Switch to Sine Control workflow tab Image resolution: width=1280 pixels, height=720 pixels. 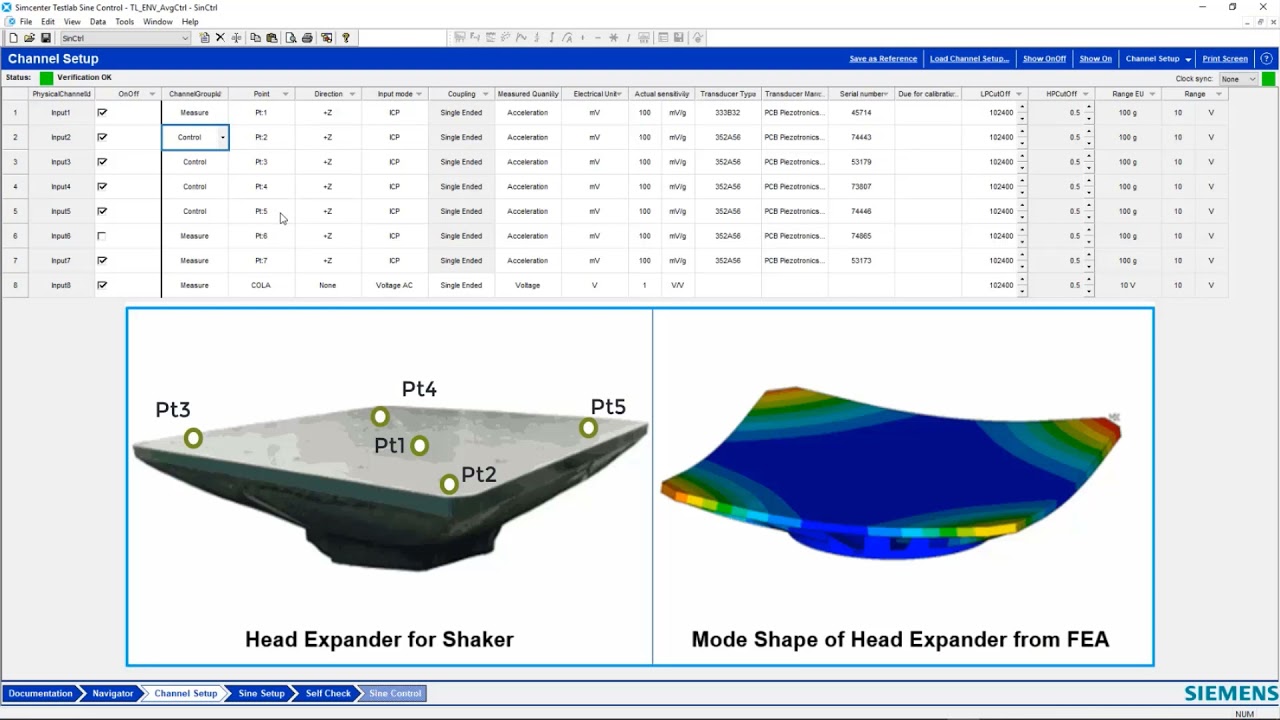(395, 693)
